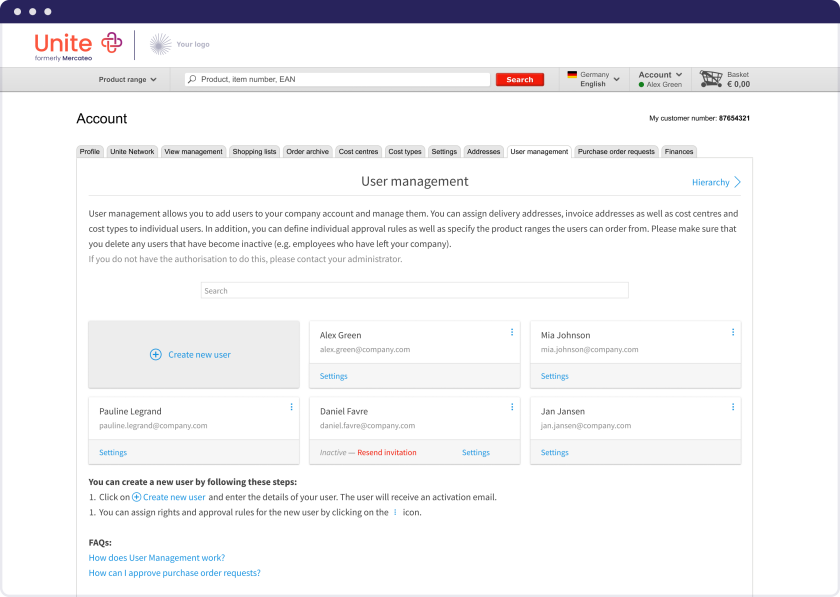Resend invitation to Daniel Favre

pyautogui.click(x=386, y=453)
